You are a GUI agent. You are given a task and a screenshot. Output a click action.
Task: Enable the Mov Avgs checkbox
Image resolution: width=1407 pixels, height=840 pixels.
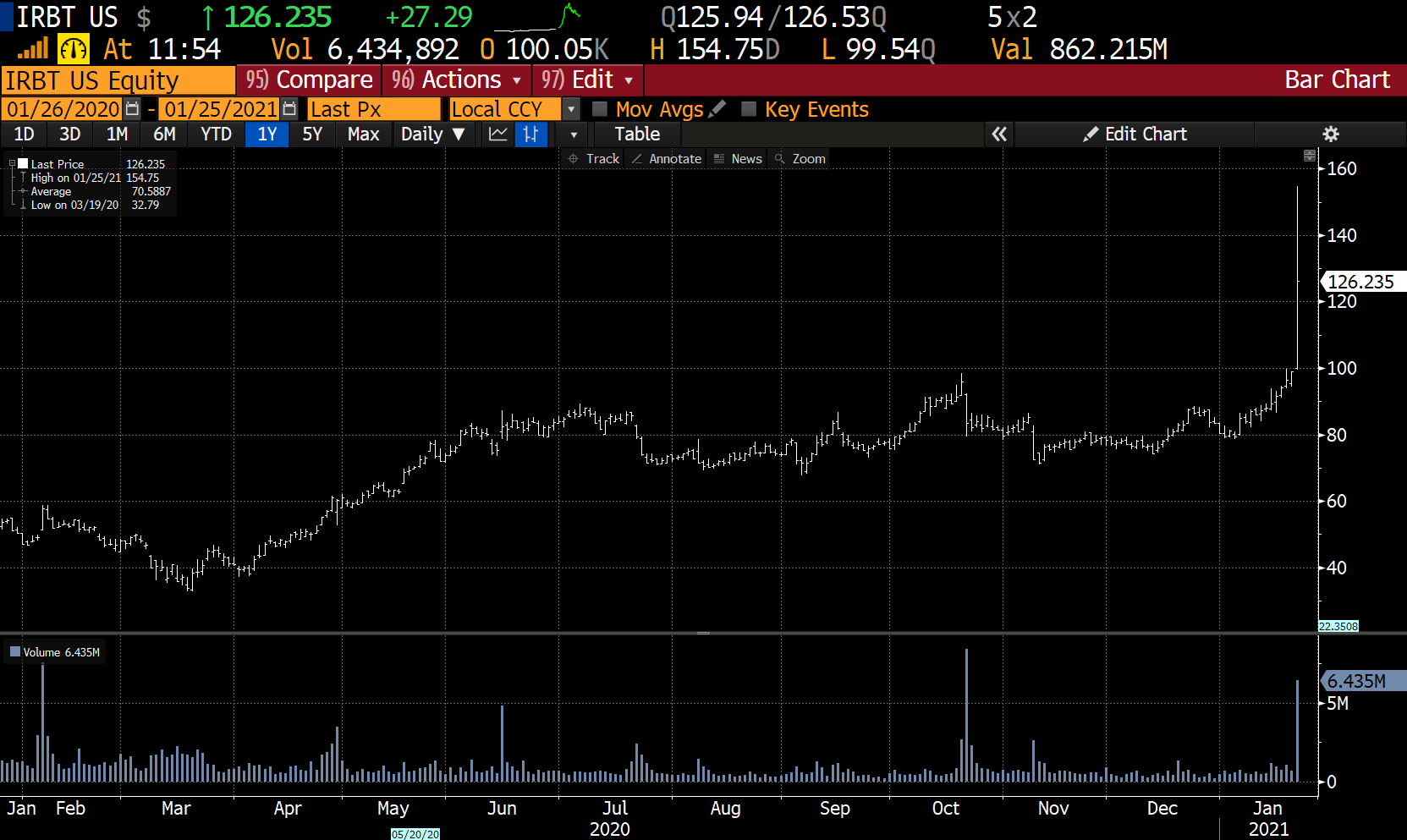[x=600, y=108]
